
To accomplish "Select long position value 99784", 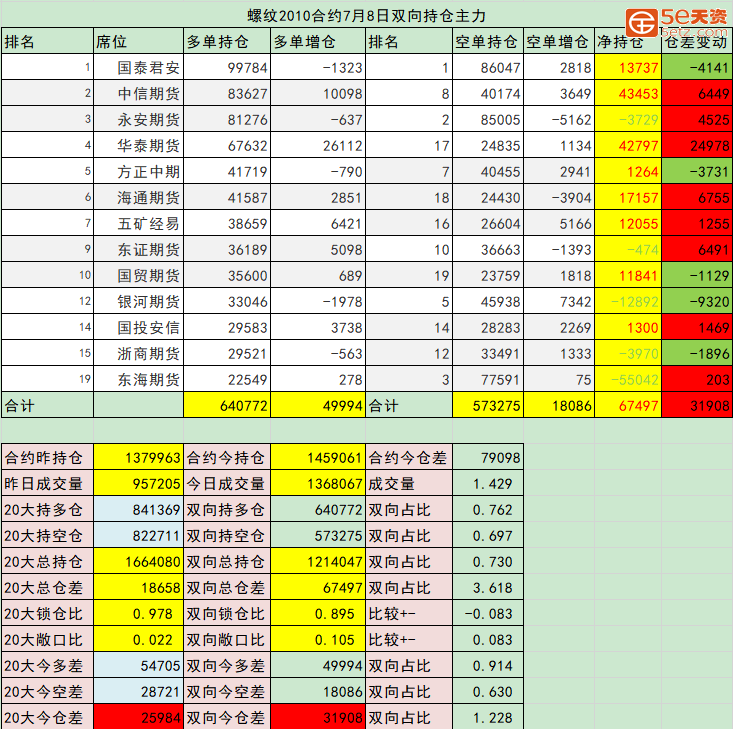I will click(x=227, y=68).
